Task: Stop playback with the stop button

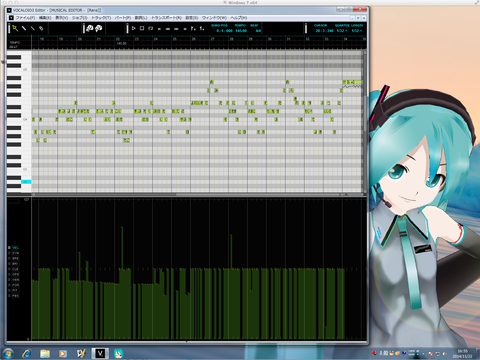Action: tap(142, 29)
